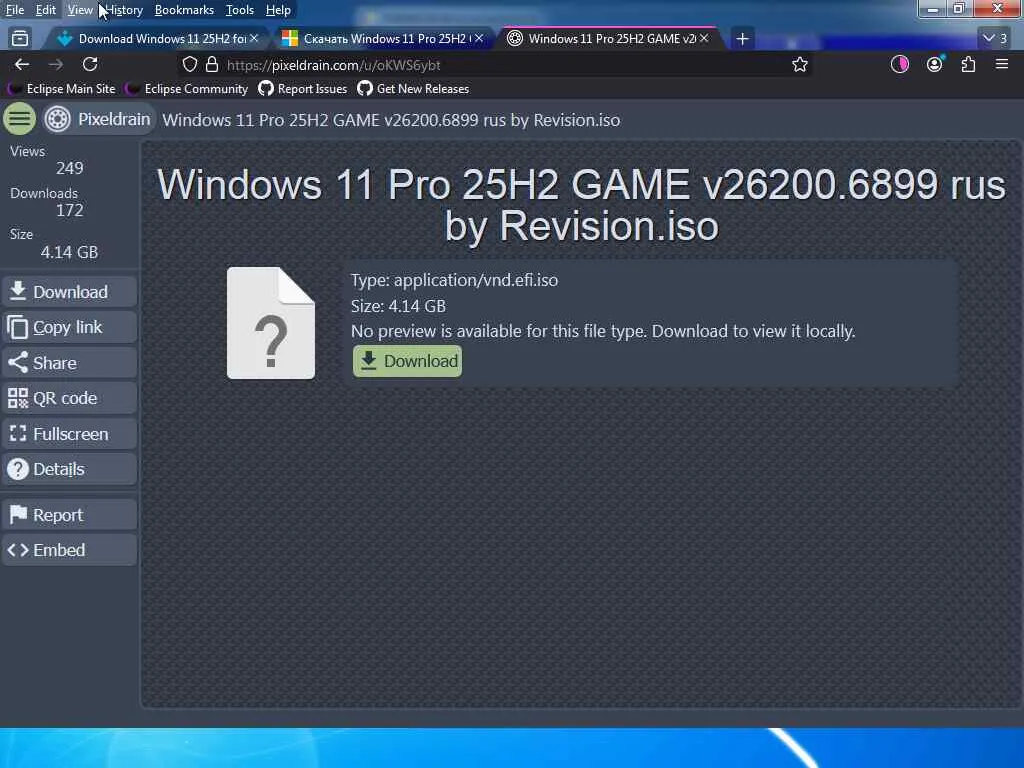View site security padlock info
This screenshot has height=768, width=1024.
(x=212, y=65)
